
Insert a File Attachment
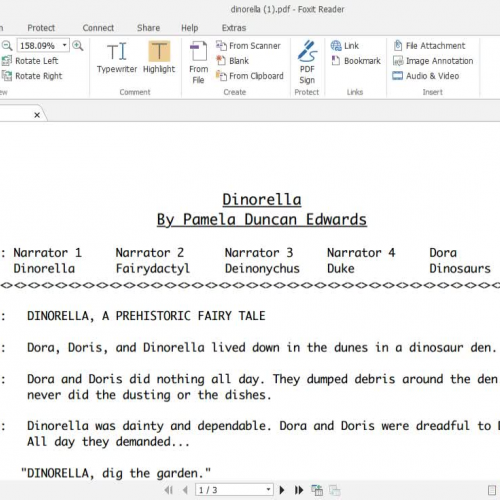click(429, 46)
